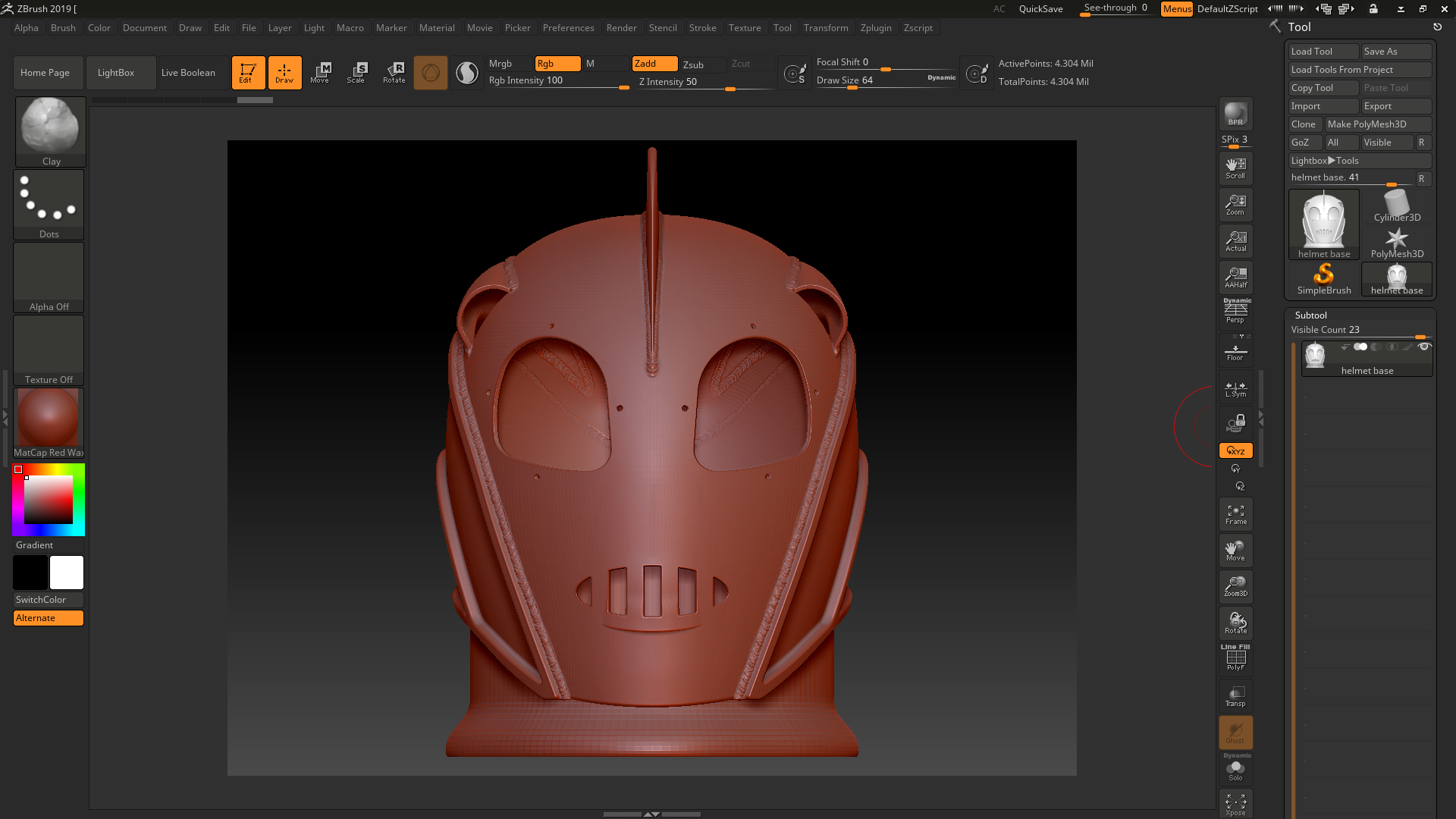Screen dimensions: 1456x819
Task: Toggle Zadd mode
Action: pyautogui.click(x=655, y=64)
